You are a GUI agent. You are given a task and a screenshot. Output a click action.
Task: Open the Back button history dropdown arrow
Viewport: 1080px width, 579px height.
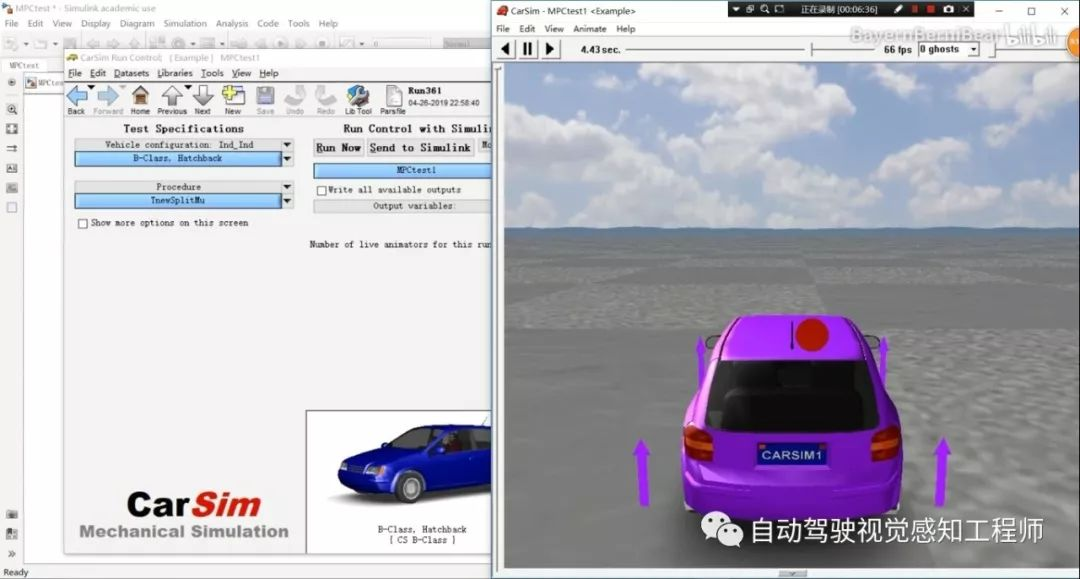[91, 87]
